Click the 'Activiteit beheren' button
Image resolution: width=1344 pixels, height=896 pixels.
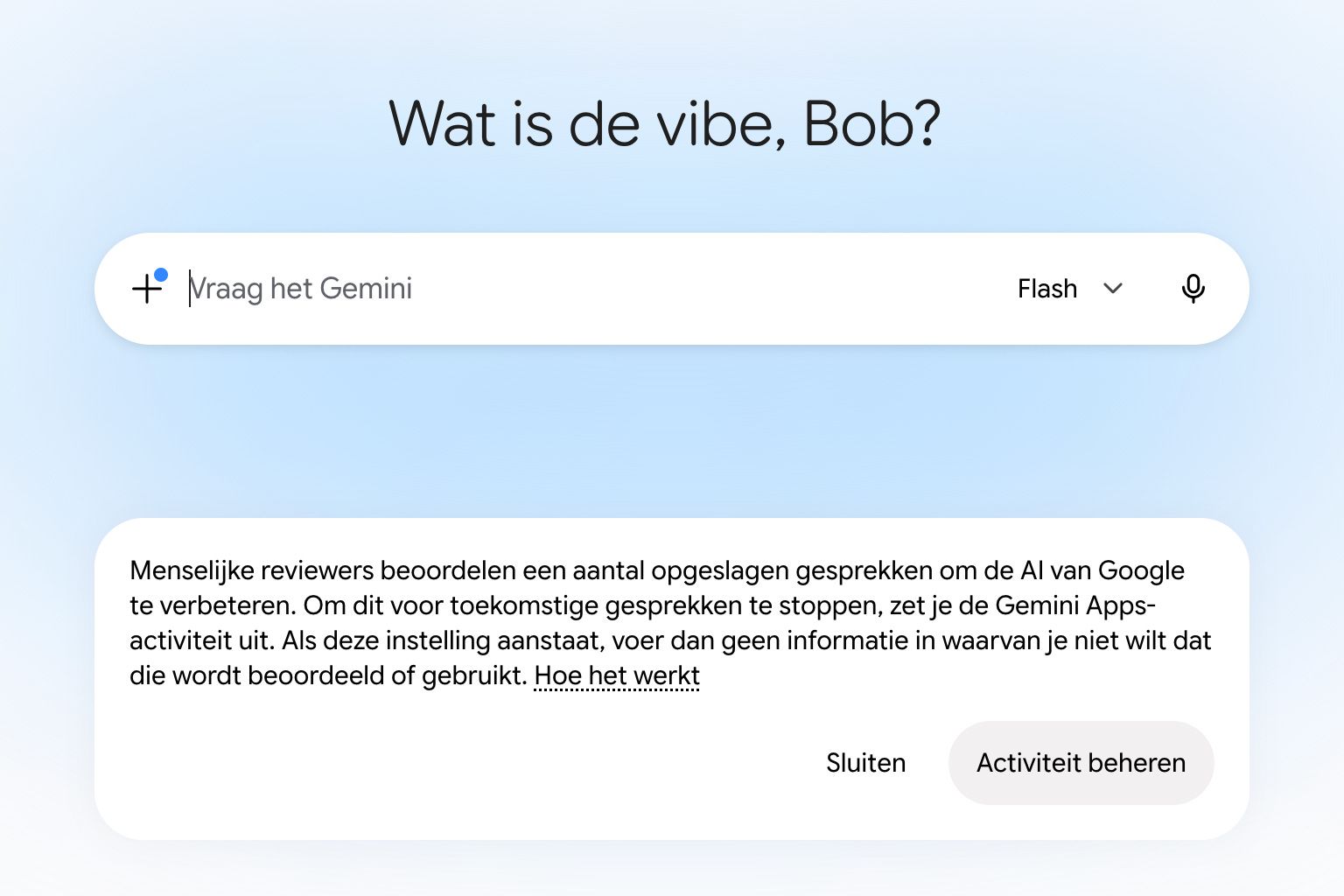tap(1081, 763)
